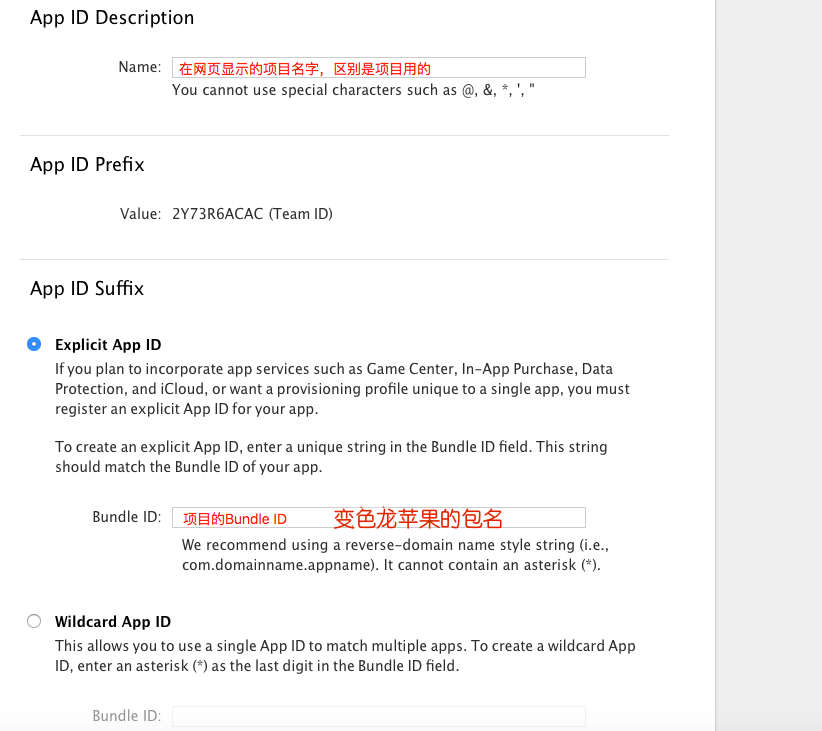
Task: Click the greyed Bundle ID: label under Wildcard
Action: [127, 716]
